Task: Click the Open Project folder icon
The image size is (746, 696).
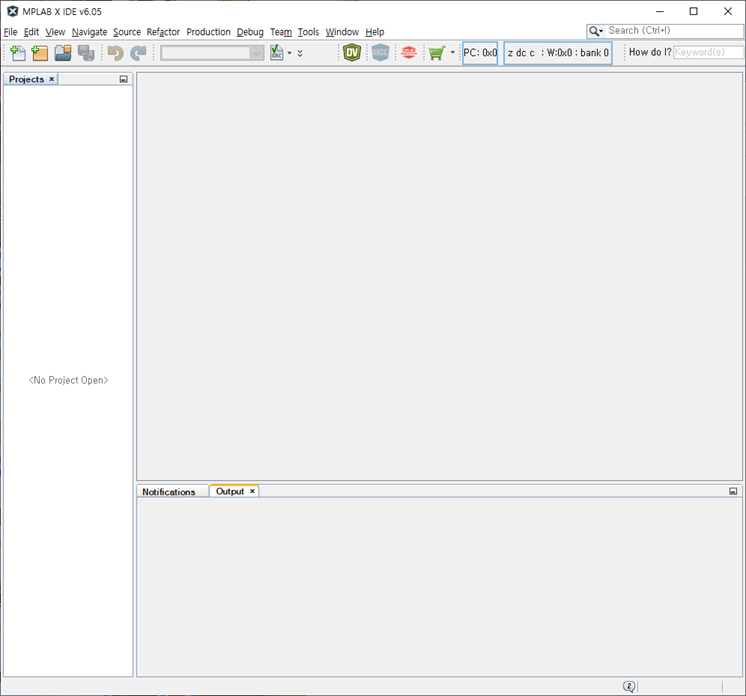Action: click(63, 53)
